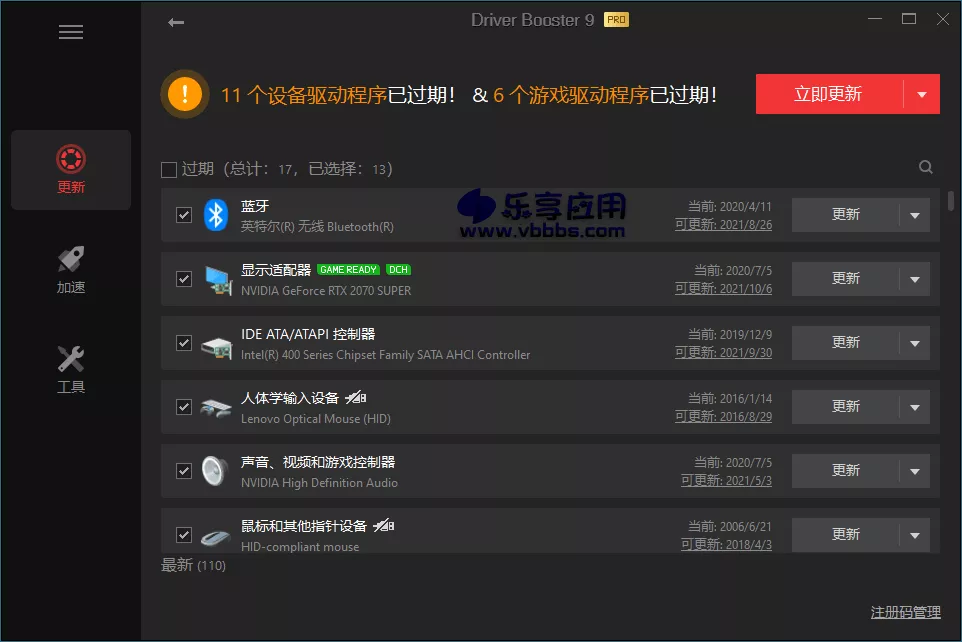Screen dimensions: 962x642
Task: Click the NVIDIA GeForce RTX 2070 SUPER device icon
Action: [218, 279]
